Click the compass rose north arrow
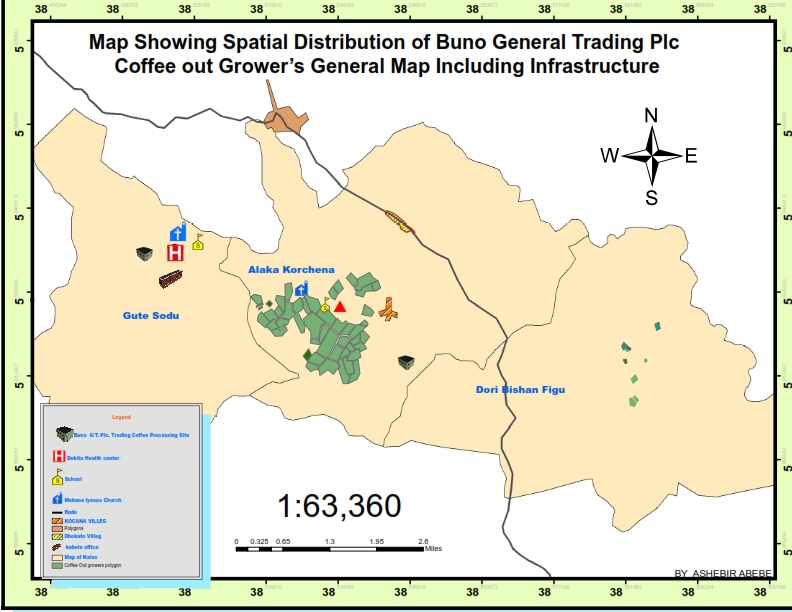This screenshot has width=792, height=612. [x=651, y=131]
